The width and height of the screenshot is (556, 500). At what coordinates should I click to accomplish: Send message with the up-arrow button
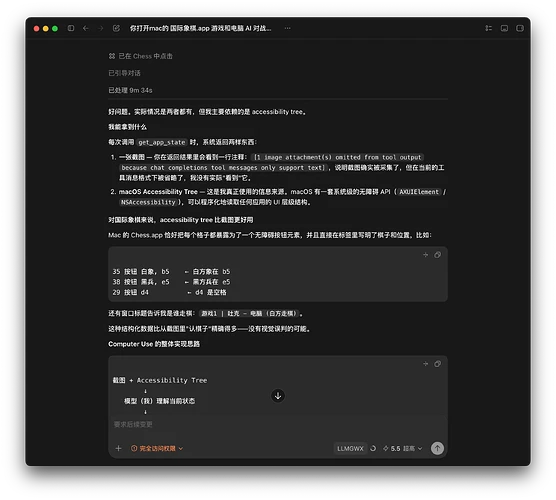coord(437,448)
